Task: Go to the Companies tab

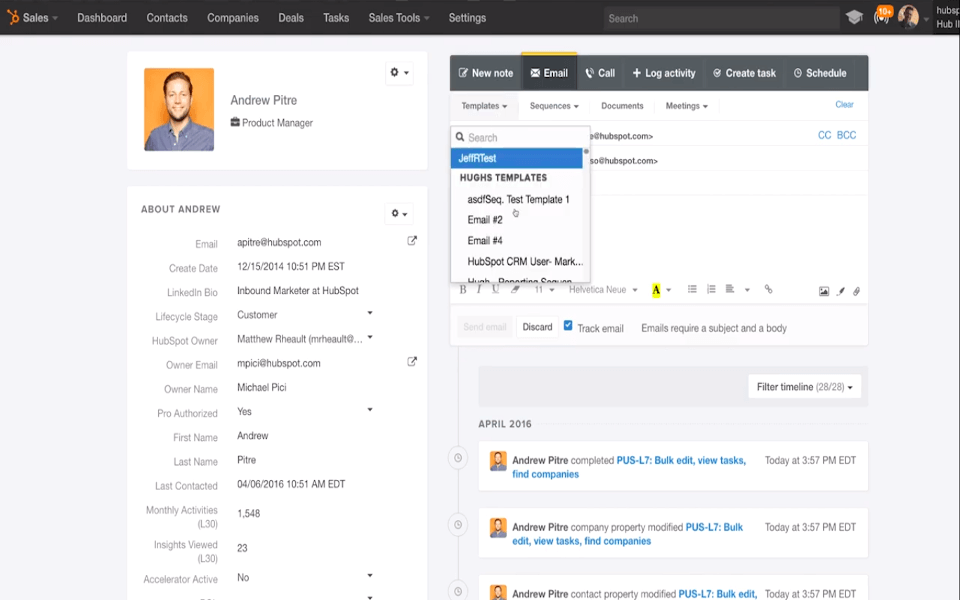Action: point(233,18)
